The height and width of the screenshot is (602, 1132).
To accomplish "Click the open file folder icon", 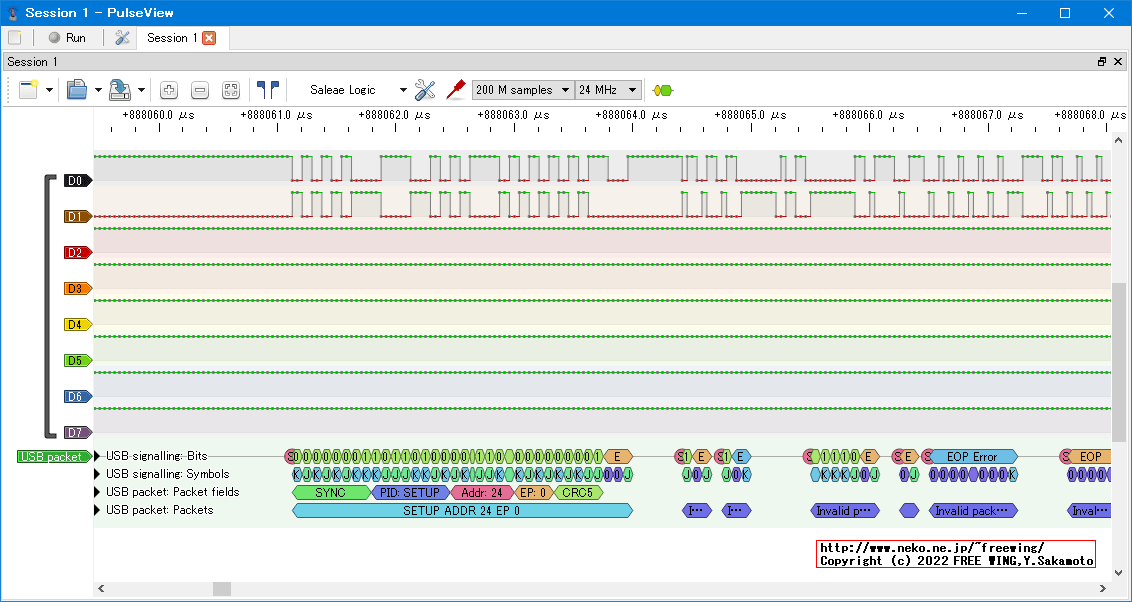I will pyautogui.click(x=77, y=90).
